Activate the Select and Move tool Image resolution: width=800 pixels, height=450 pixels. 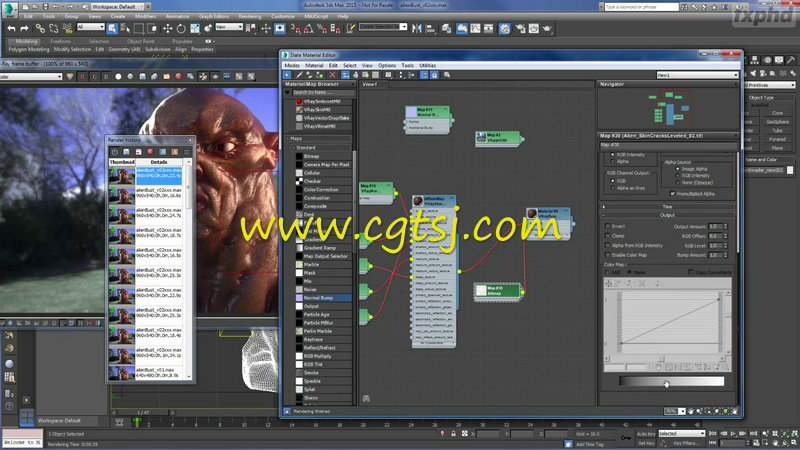tap(167, 29)
